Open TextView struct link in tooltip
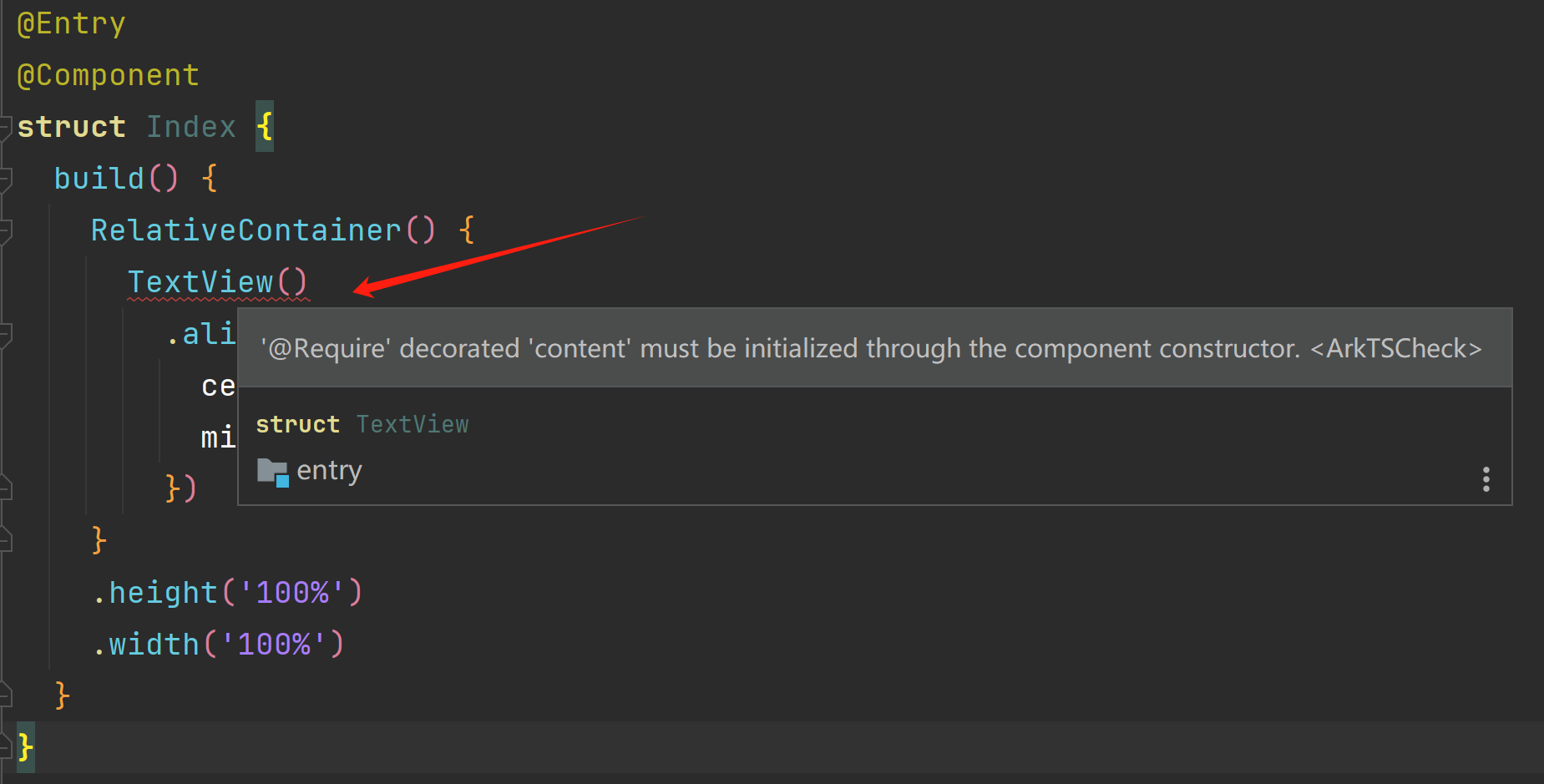 (x=413, y=424)
